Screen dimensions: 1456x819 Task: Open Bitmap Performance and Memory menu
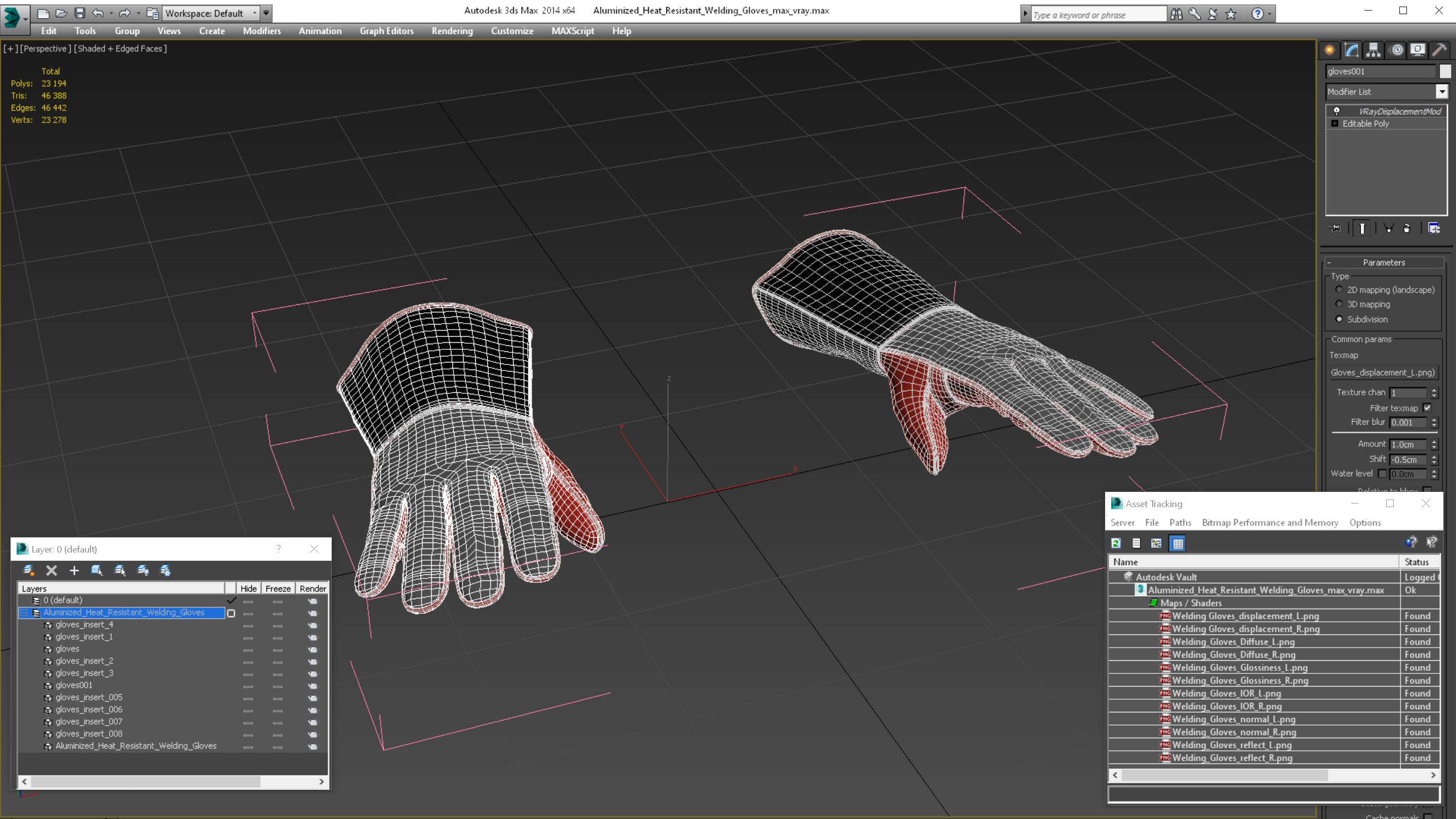(x=1270, y=522)
